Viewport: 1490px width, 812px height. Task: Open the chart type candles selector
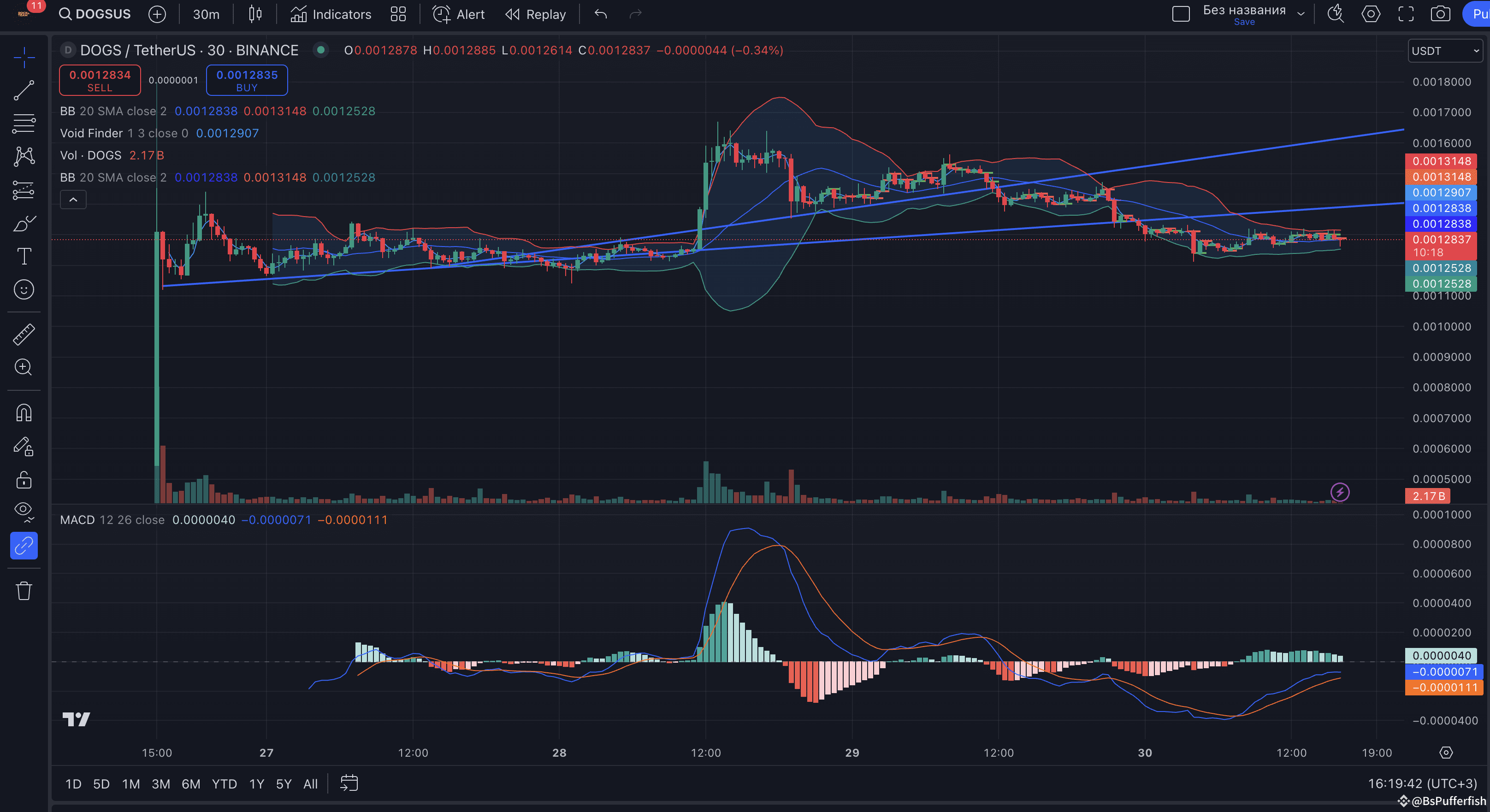[255, 14]
